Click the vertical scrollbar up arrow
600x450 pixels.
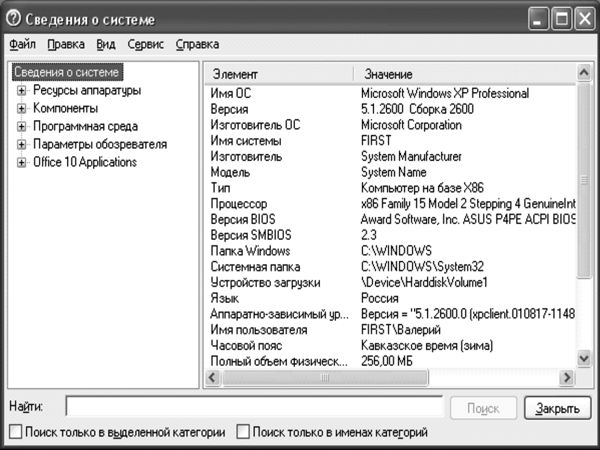[584, 72]
